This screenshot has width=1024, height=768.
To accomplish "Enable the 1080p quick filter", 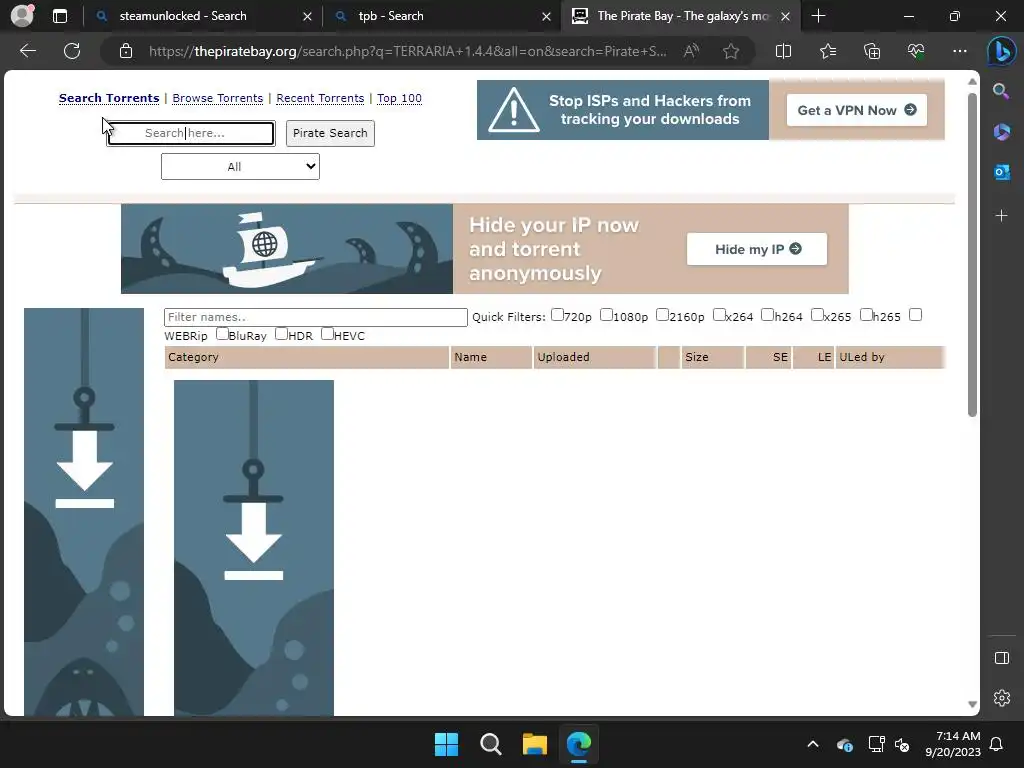I will tap(606, 315).
